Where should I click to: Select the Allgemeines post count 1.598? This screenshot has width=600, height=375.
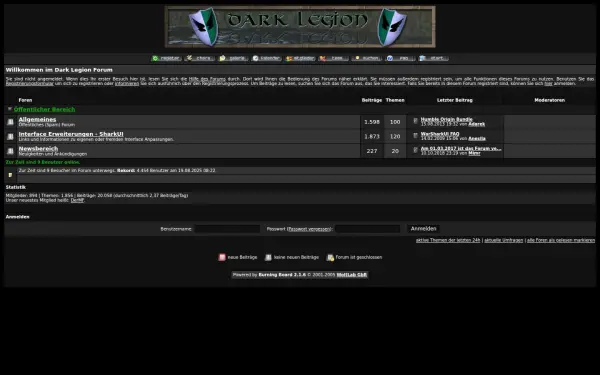pos(372,122)
